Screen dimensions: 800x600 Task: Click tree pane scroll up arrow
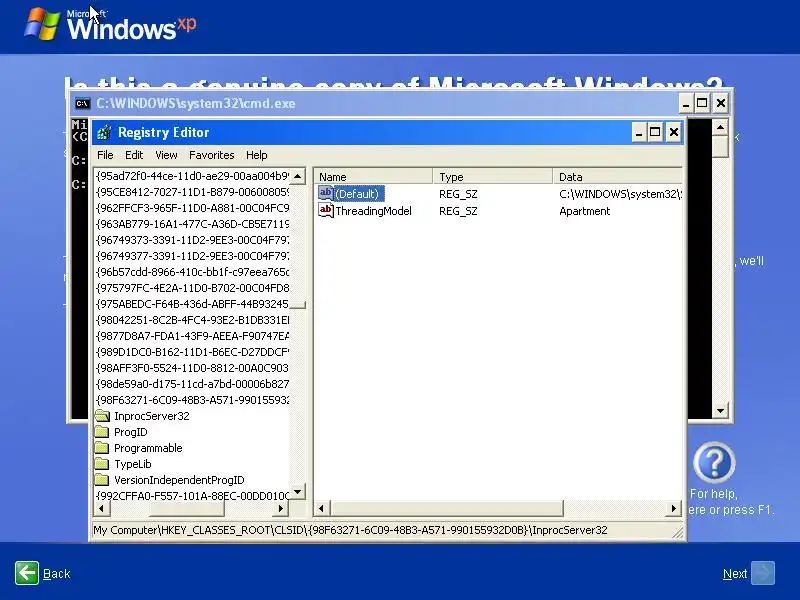(x=297, y=177)
